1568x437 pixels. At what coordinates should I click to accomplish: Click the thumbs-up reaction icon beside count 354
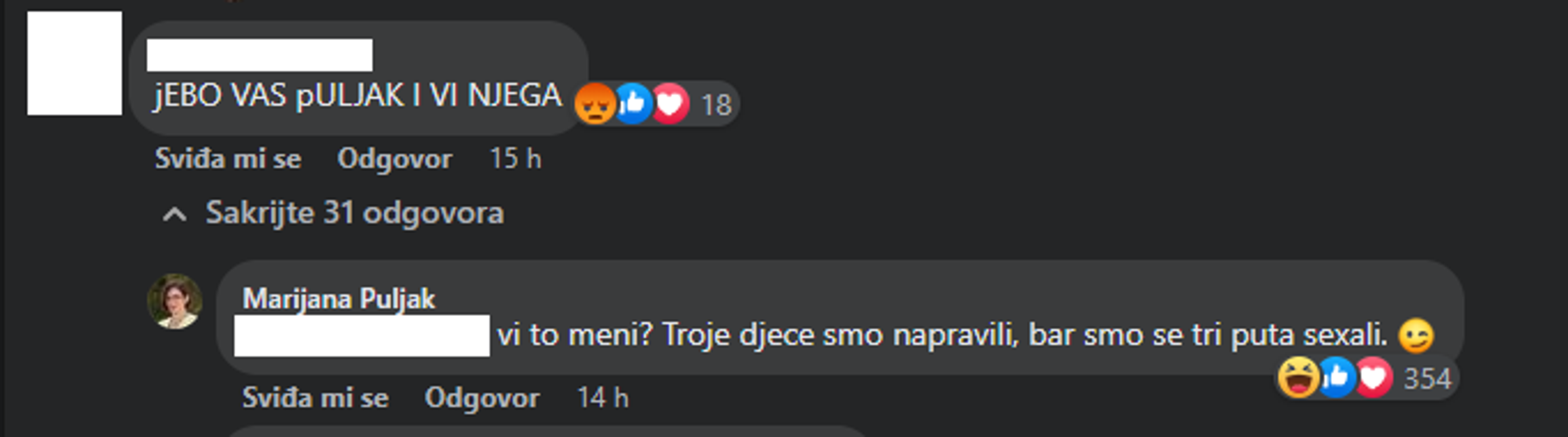(x=1336, y=378)
